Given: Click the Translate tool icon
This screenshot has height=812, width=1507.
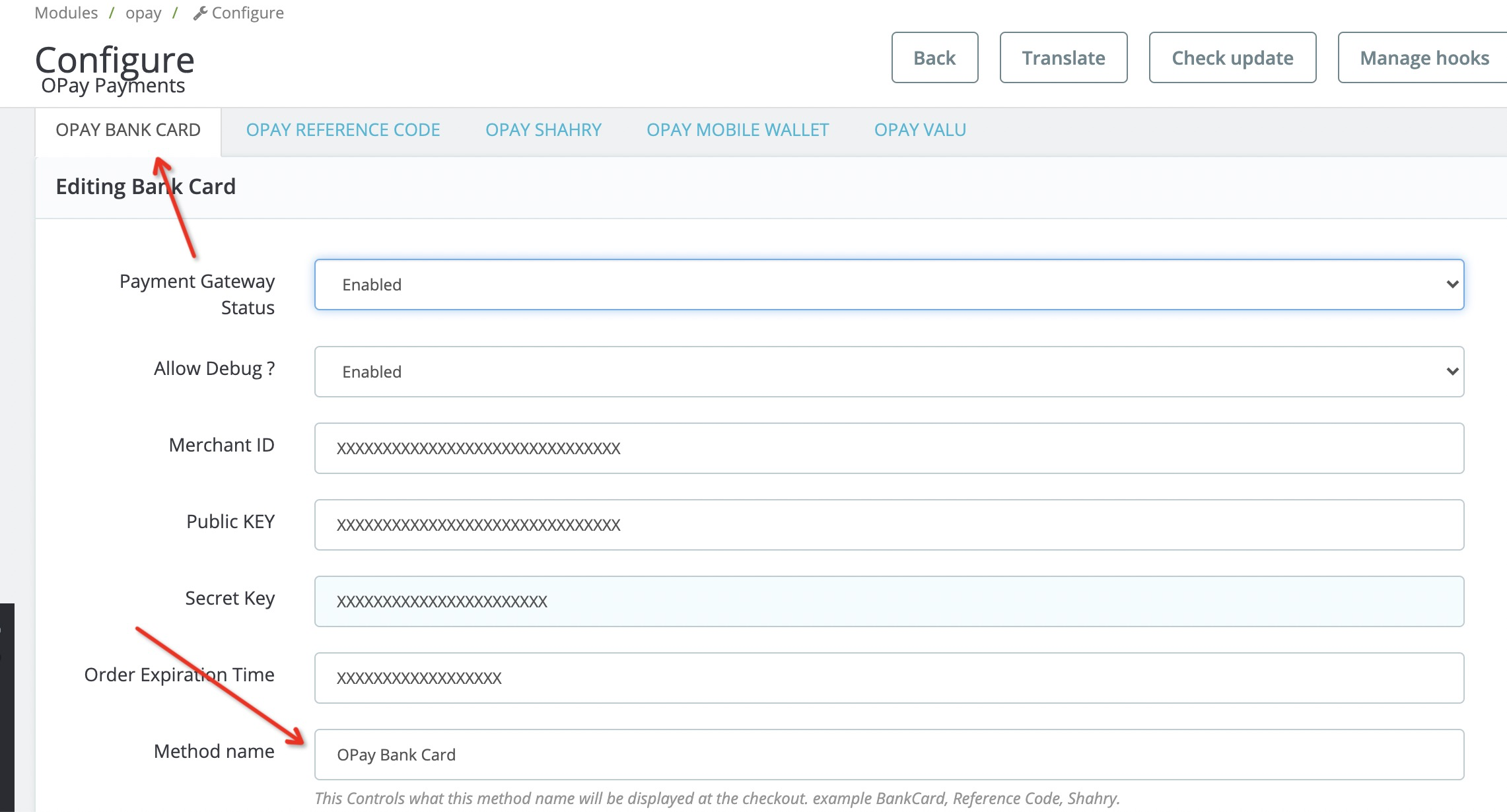Looking at the screenshot, I should coord(1063,57).
